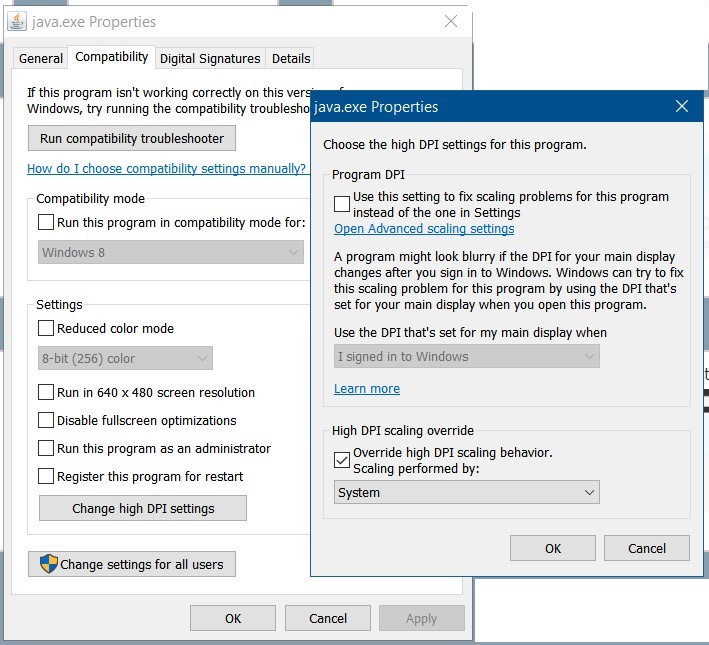
Task: Click the 'High DPI scaling override' group label
Action: coord(402,431)
